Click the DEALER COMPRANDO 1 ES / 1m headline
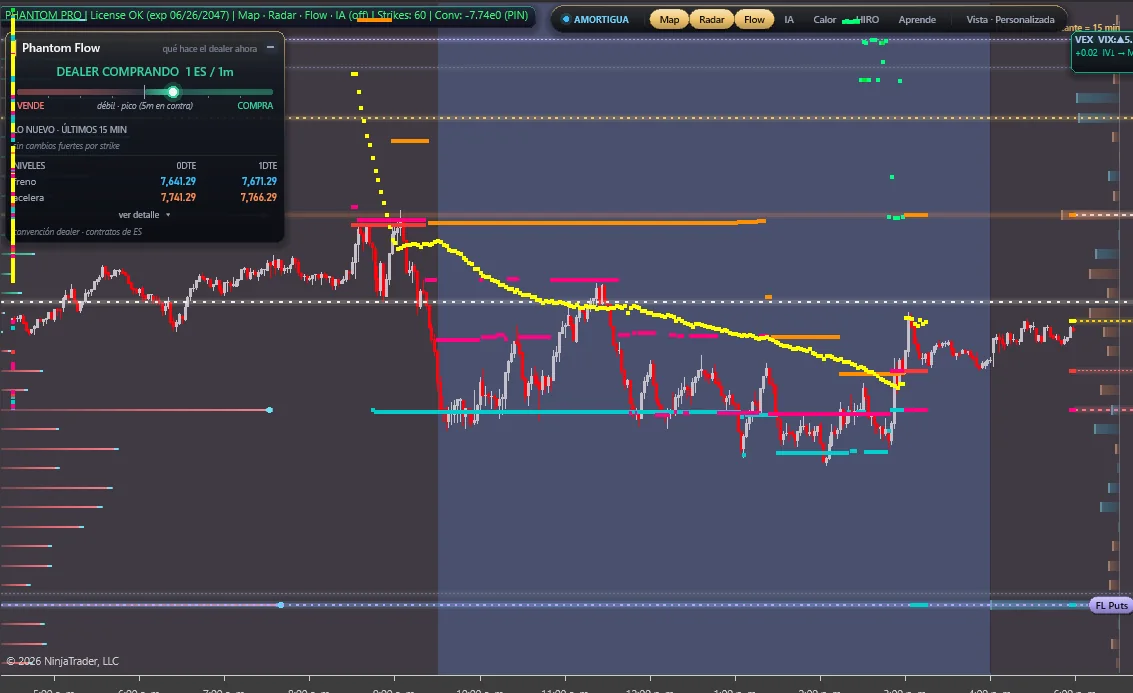Viewport: 1133px width, 693px height. pyautogui.click(x=145, y=72)
